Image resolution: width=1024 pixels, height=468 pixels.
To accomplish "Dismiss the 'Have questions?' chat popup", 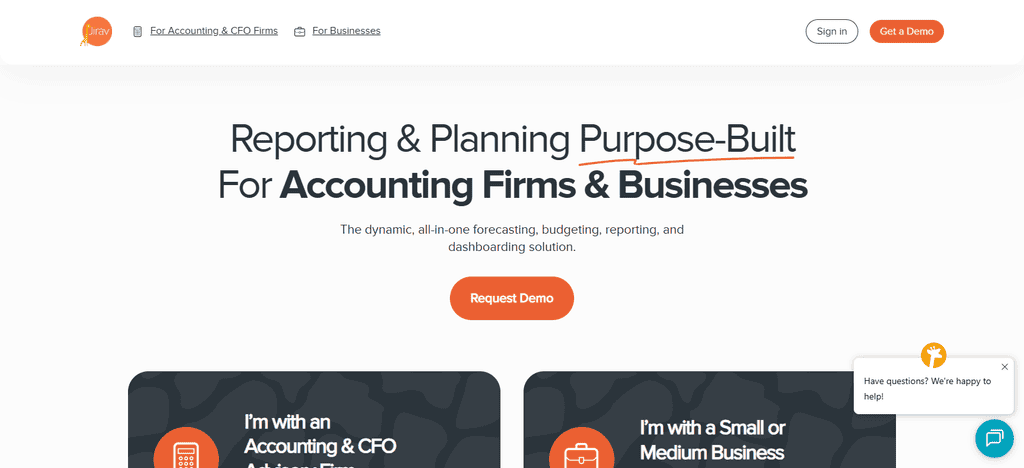I will tap(1004, 367).
